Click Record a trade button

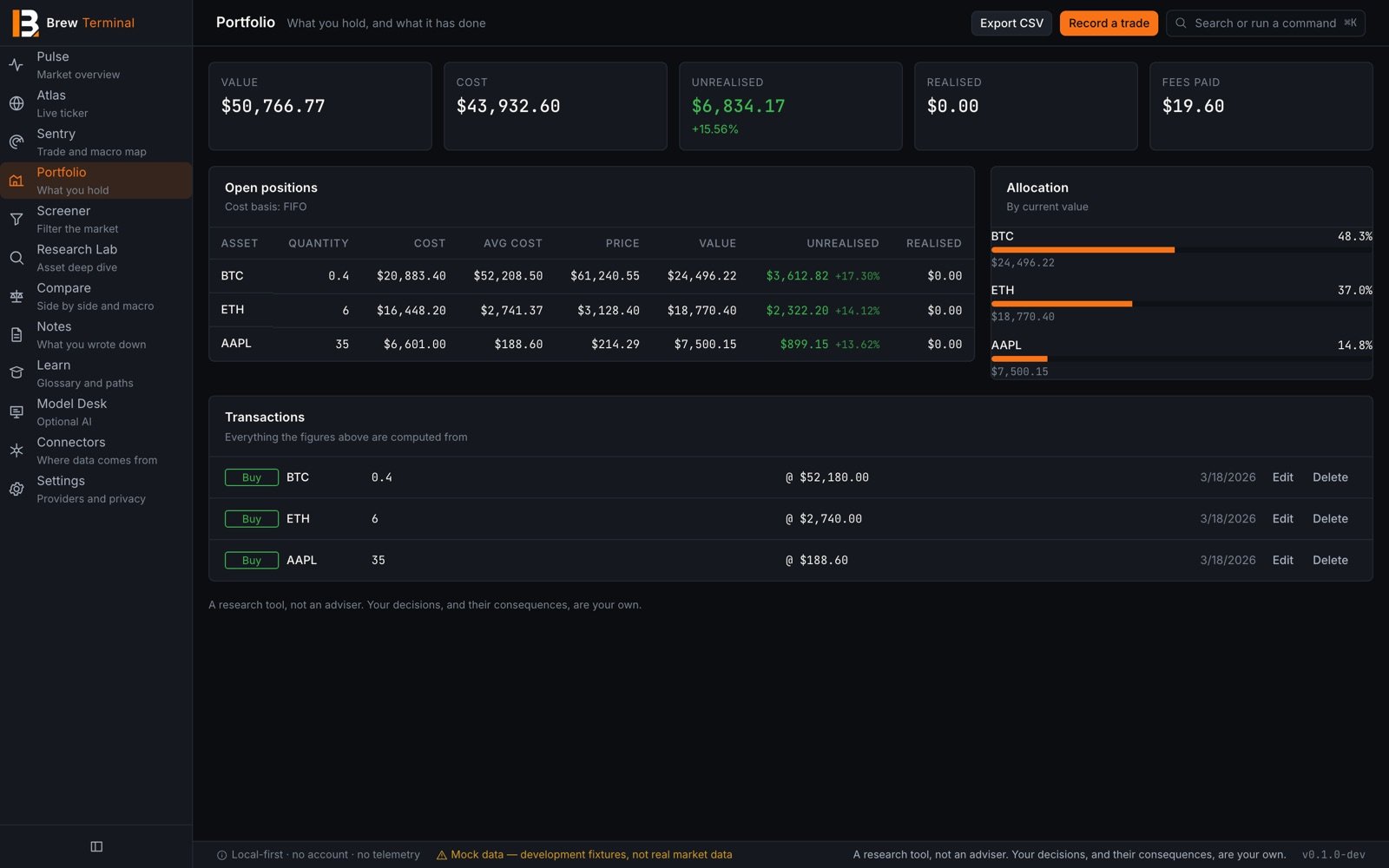[1109, 23]
